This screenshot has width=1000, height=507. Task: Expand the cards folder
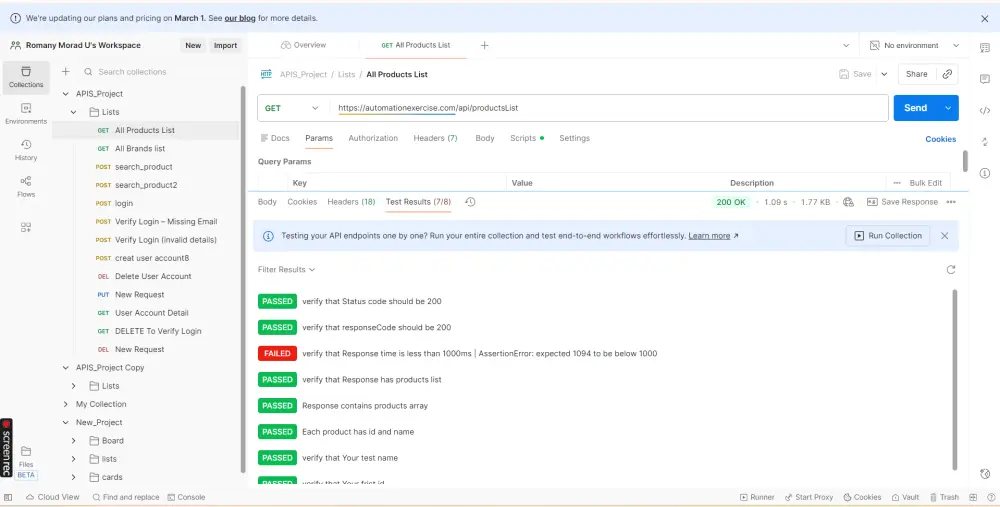click(74, 477)
